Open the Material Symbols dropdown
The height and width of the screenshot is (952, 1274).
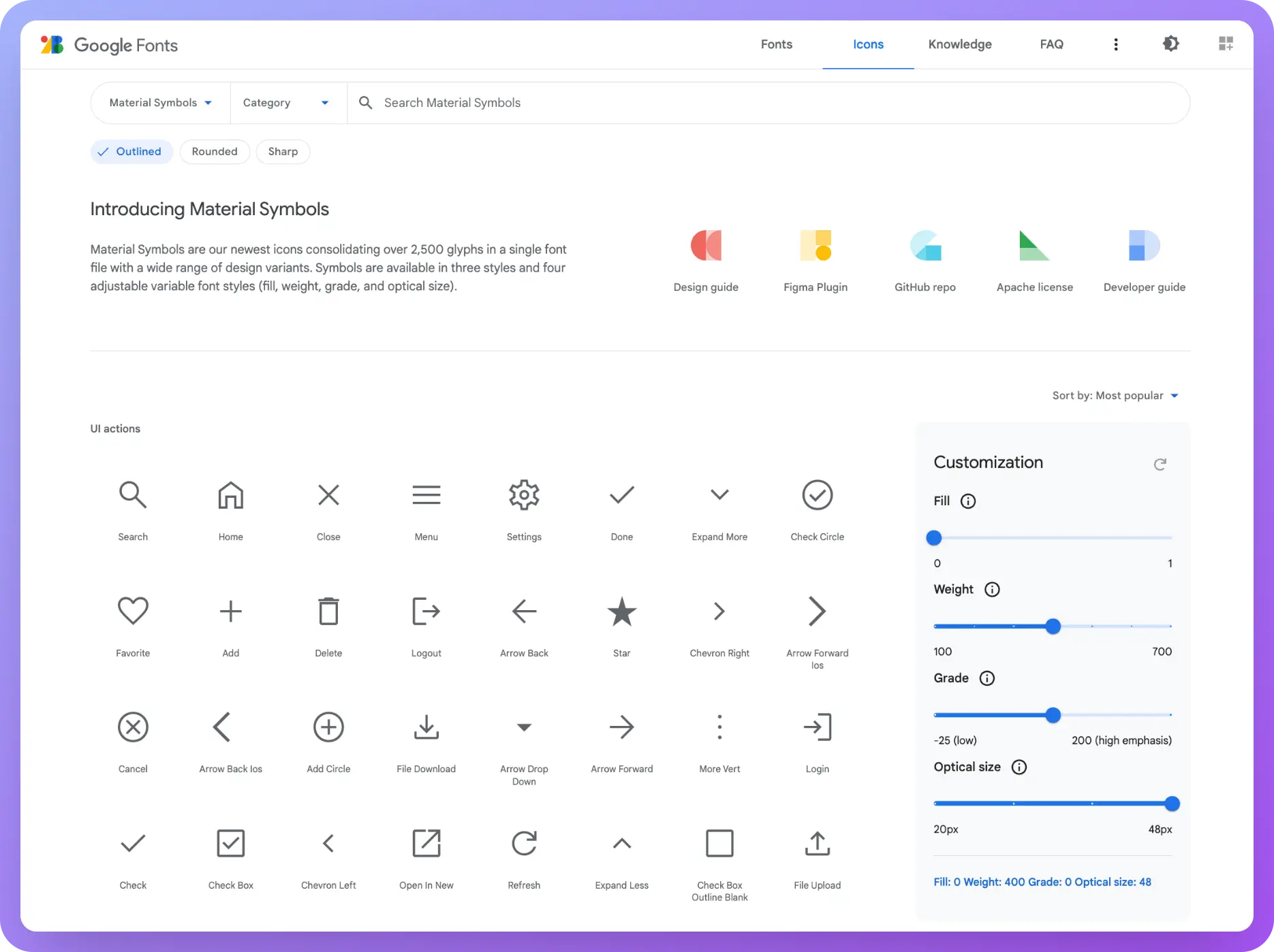(x=161, y=103)
